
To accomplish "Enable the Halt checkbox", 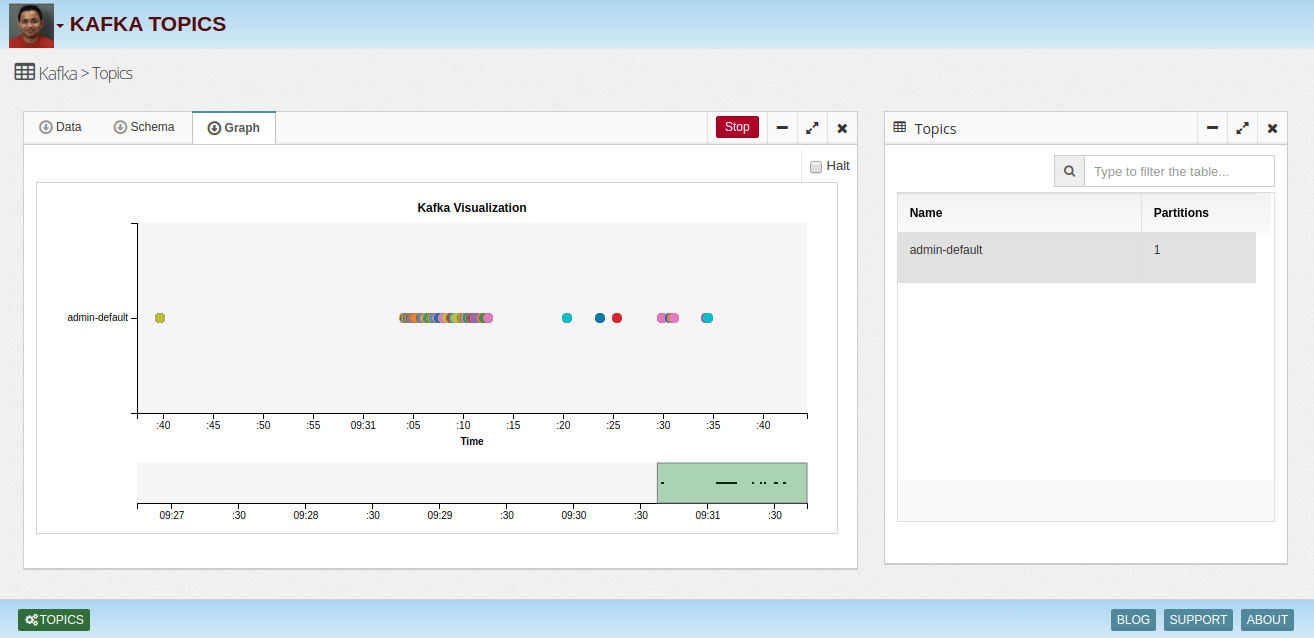I will (816, 167).
